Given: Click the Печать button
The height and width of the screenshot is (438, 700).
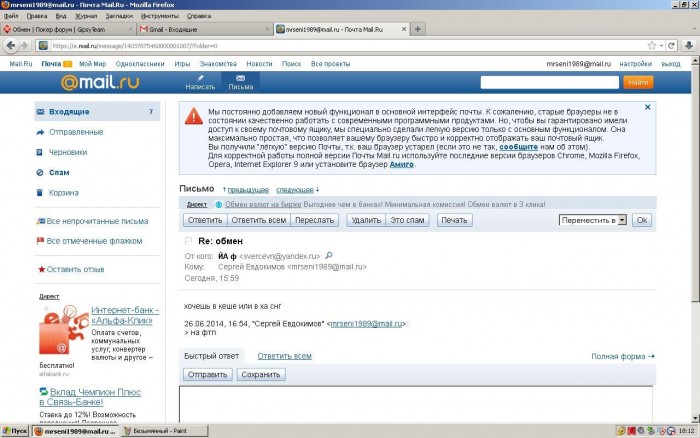Looking at the screenshot, I should click(454, 220).
